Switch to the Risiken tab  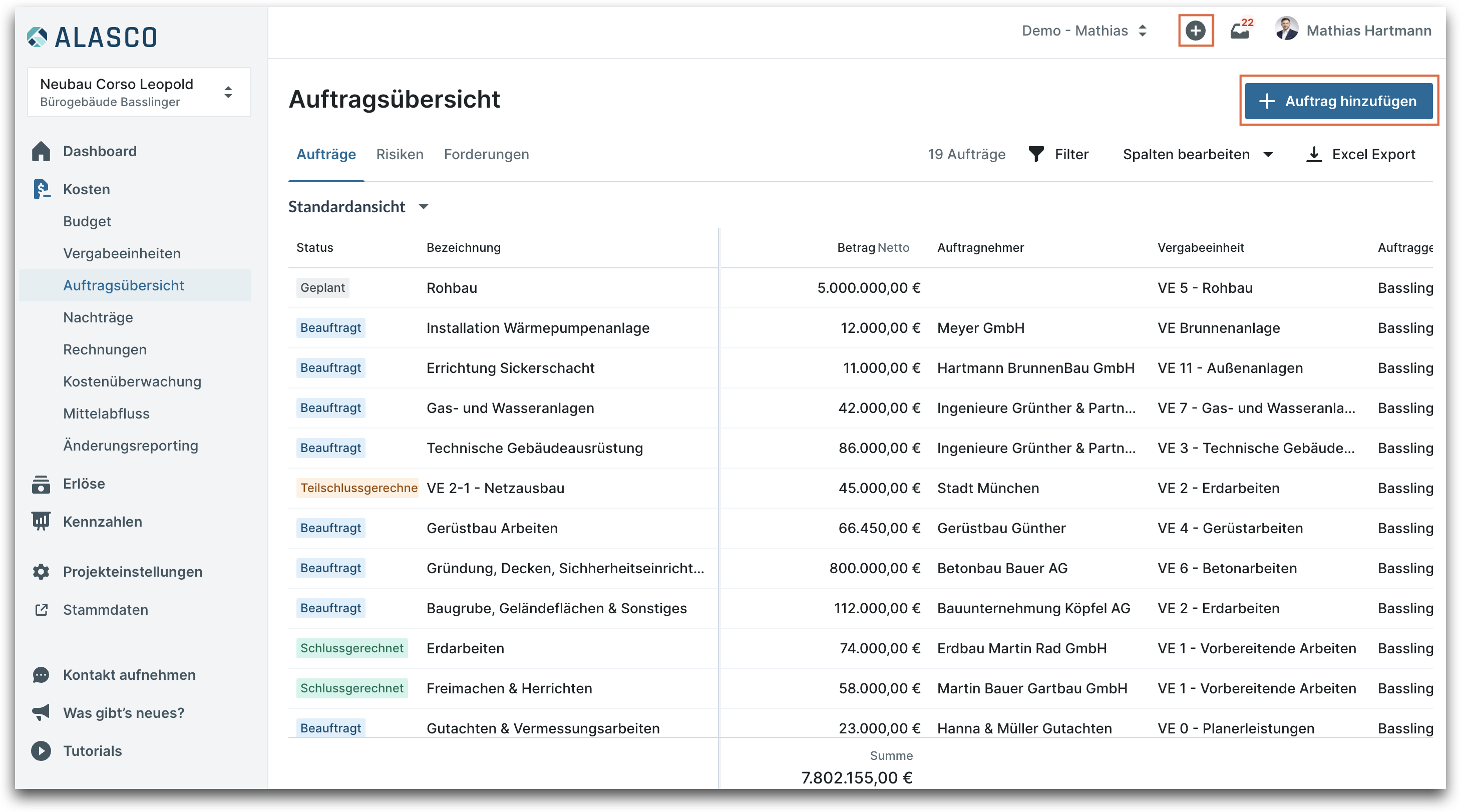pyautogui.click(x=400, y=154)
